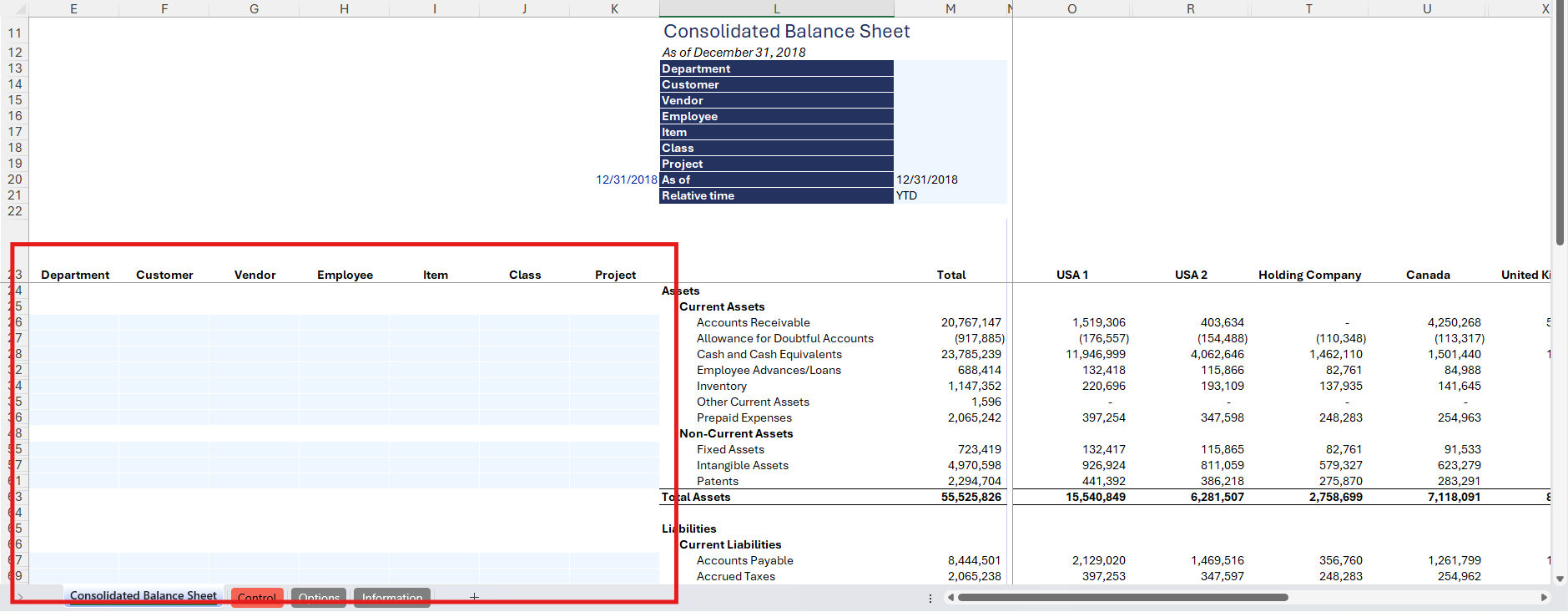
Task: Click horizontal scrollbar right arrow
Action: coord(1544,597)
